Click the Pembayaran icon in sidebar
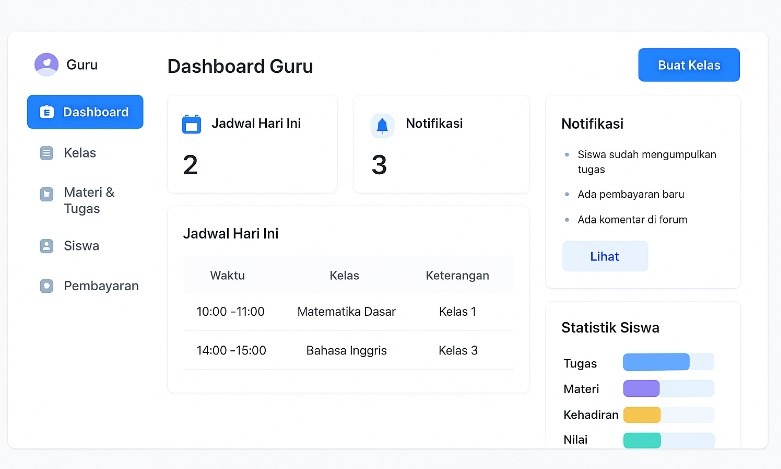This screenshot has width=781, height=469. click(x=46, y=286)
